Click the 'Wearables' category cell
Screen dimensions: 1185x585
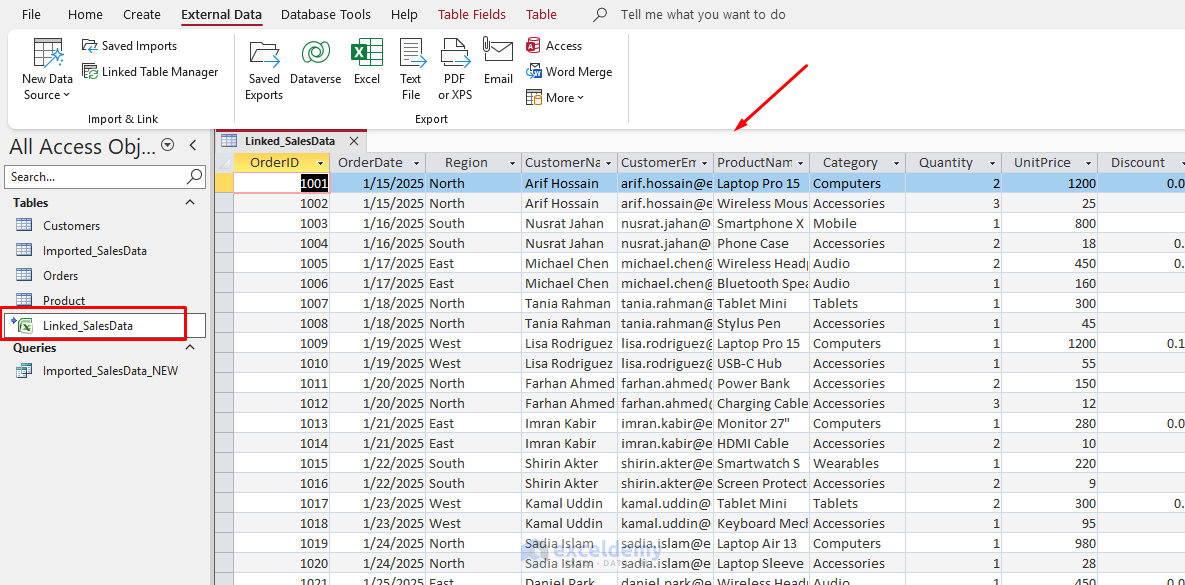[858, 463]
